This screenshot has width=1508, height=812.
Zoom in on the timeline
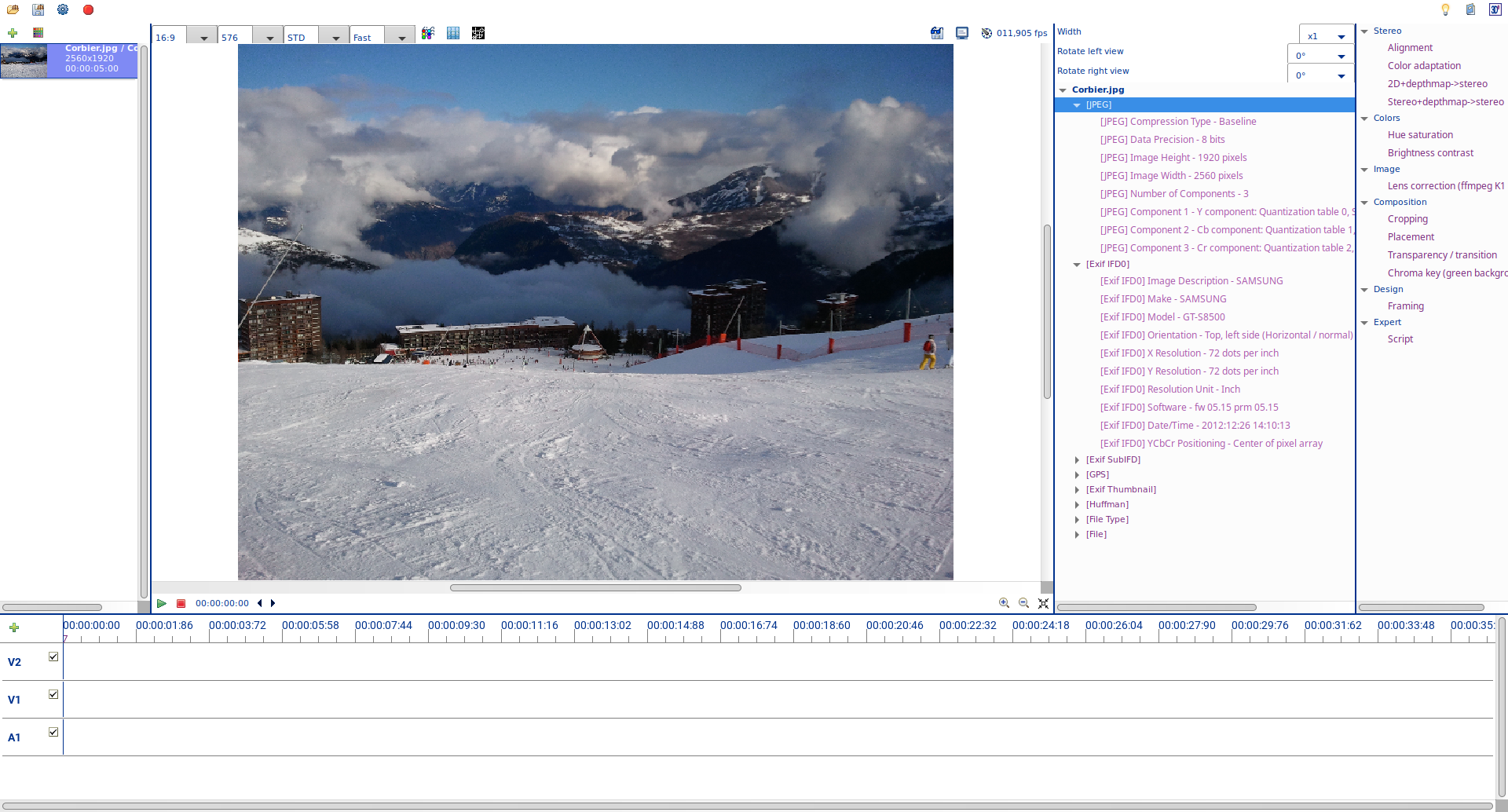click(x=1004, y=603)
